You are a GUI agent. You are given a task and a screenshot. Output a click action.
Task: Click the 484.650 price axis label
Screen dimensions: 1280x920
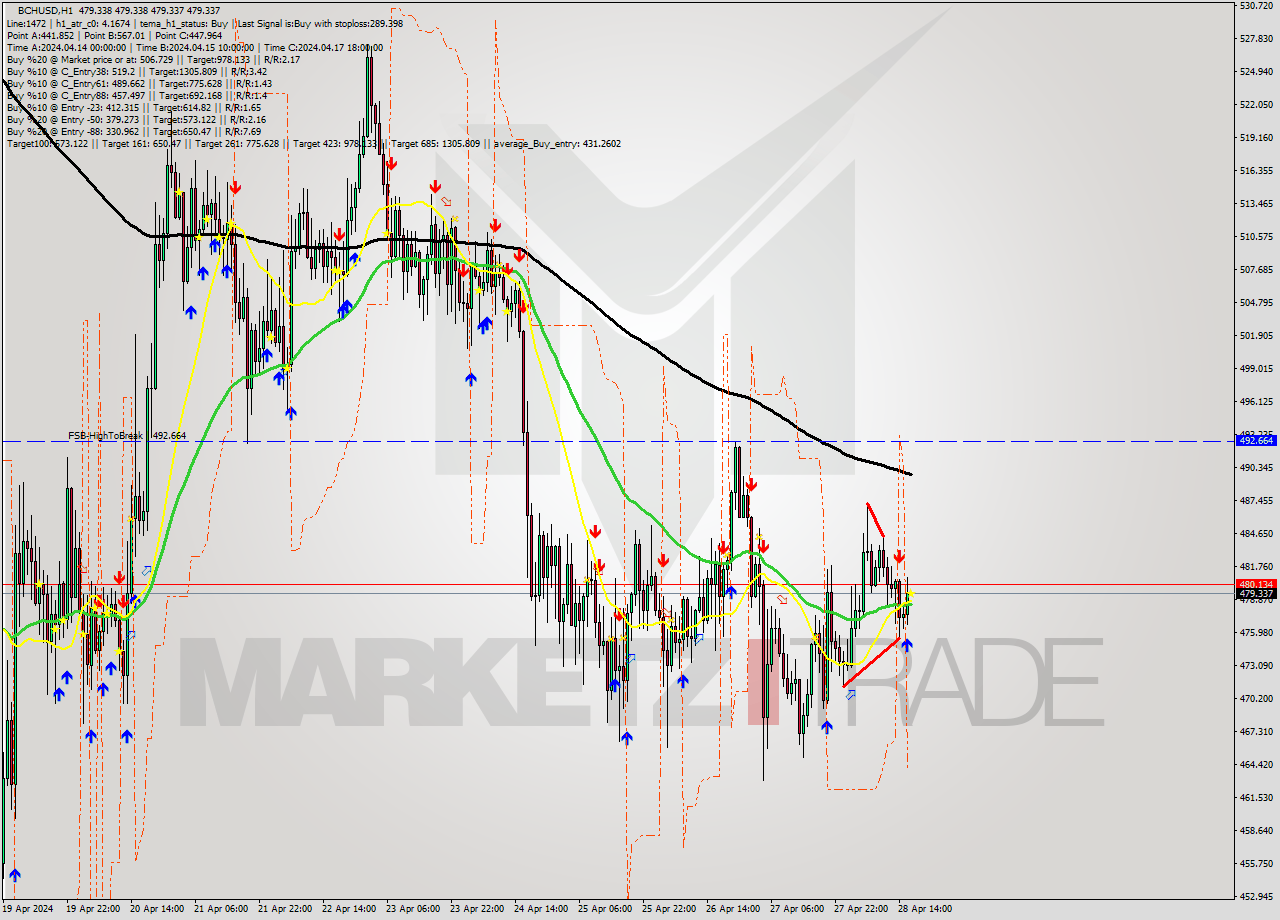[x=1256, y=534]
